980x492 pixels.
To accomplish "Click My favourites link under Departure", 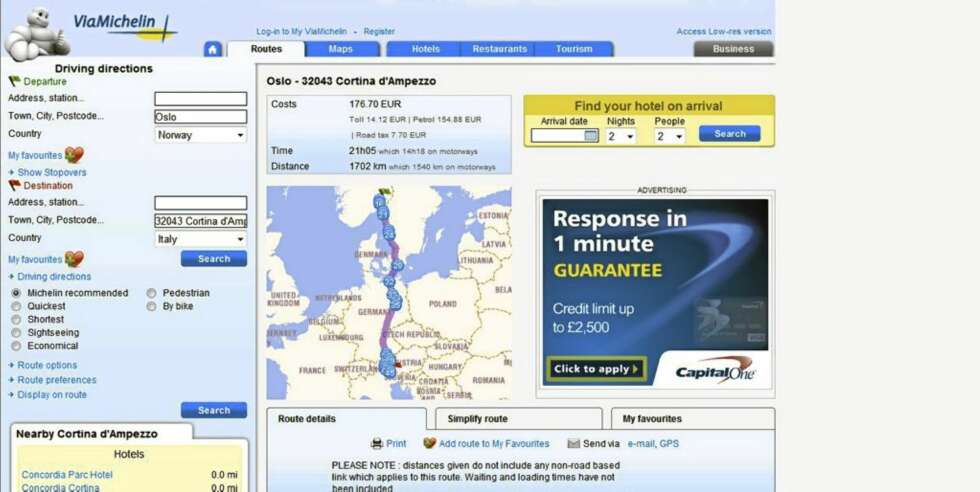I will (x=35, y=155).
